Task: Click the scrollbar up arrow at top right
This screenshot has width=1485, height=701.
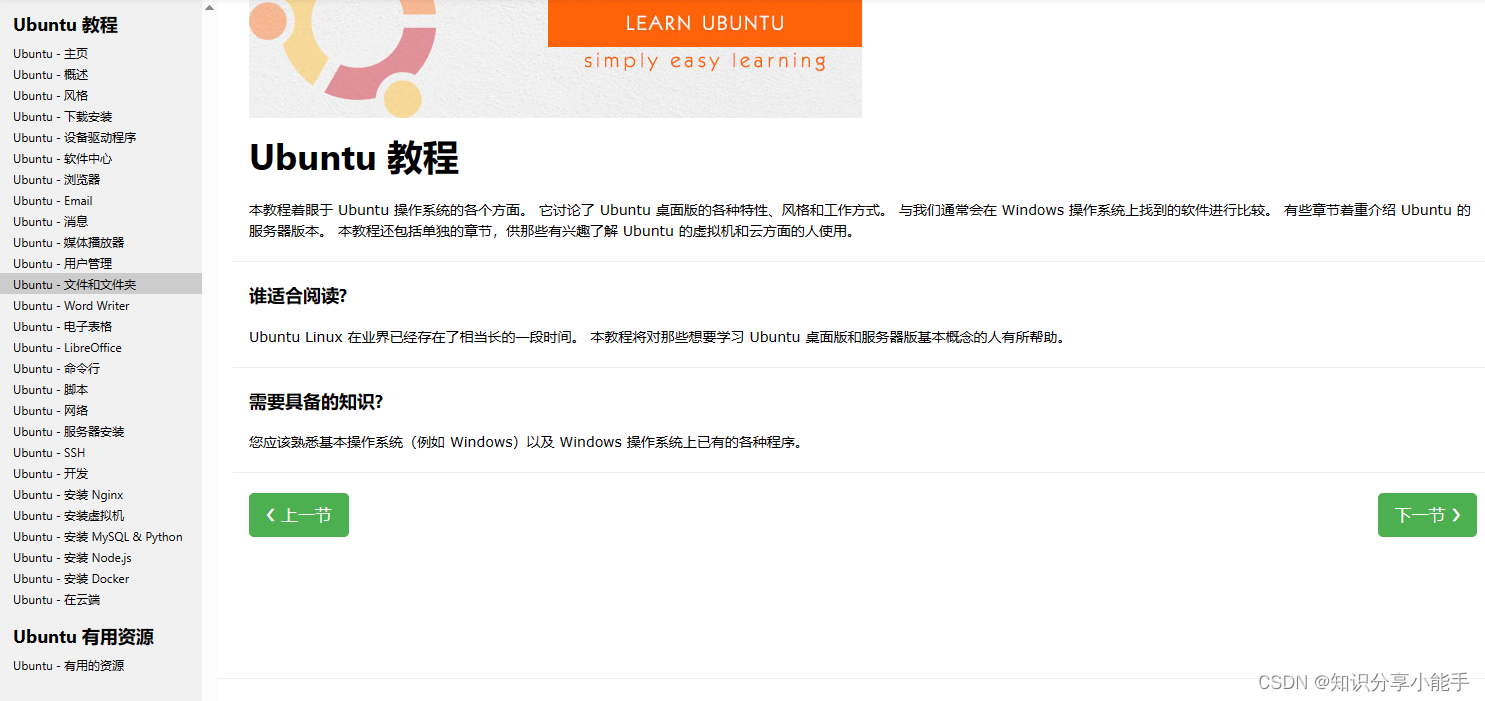Action: pos(209,7)
